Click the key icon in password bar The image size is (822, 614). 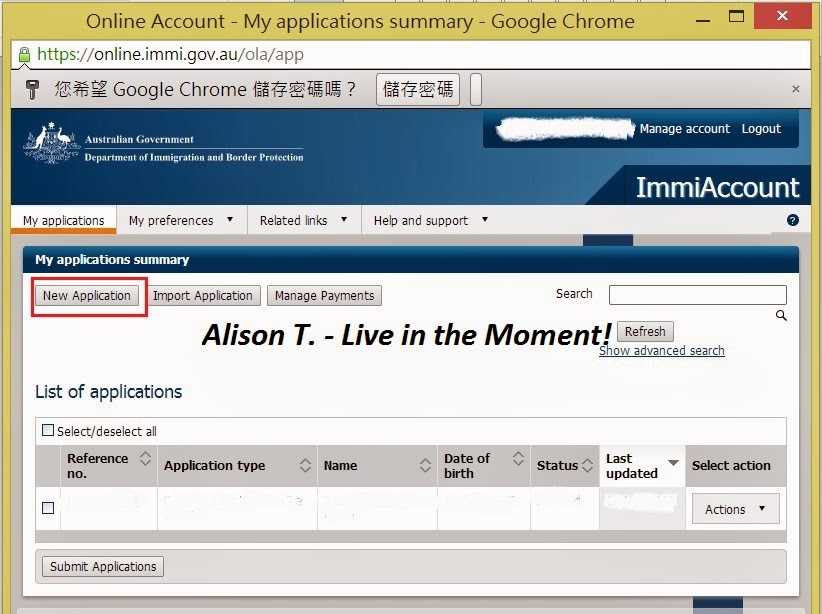[33, 90]
